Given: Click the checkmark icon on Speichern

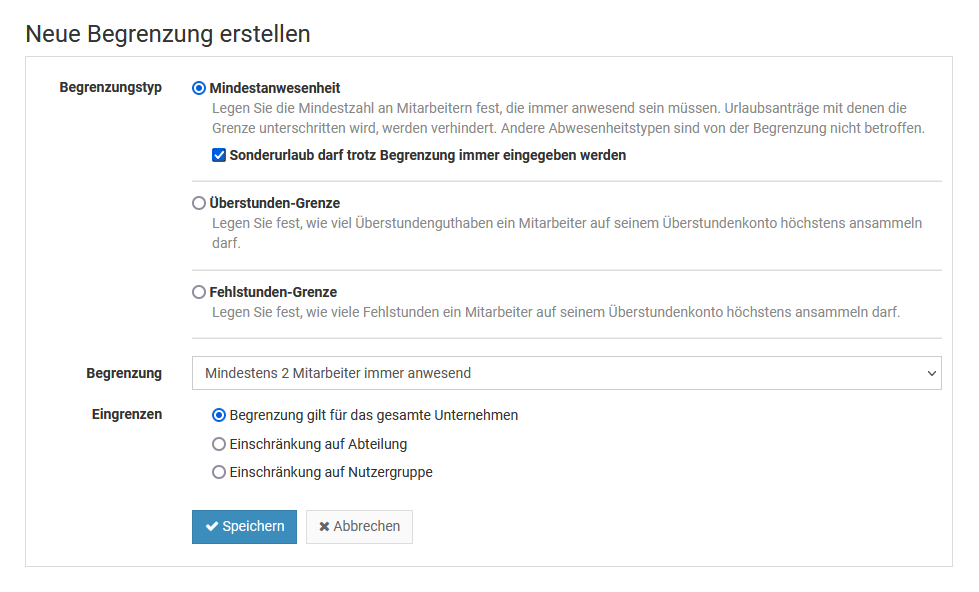Looking at the screenshot, I should tap(212, 527).
